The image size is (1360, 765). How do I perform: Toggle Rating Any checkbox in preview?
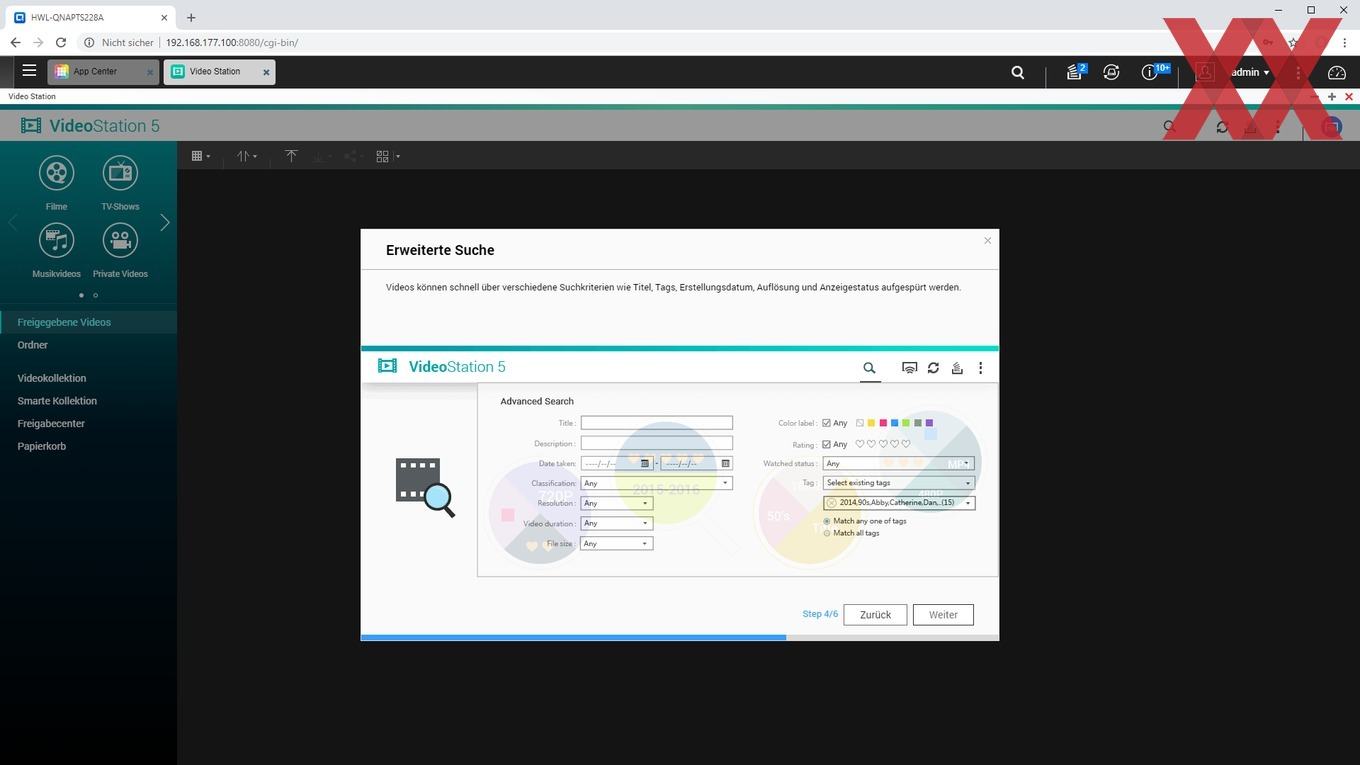tap(827, 444)
